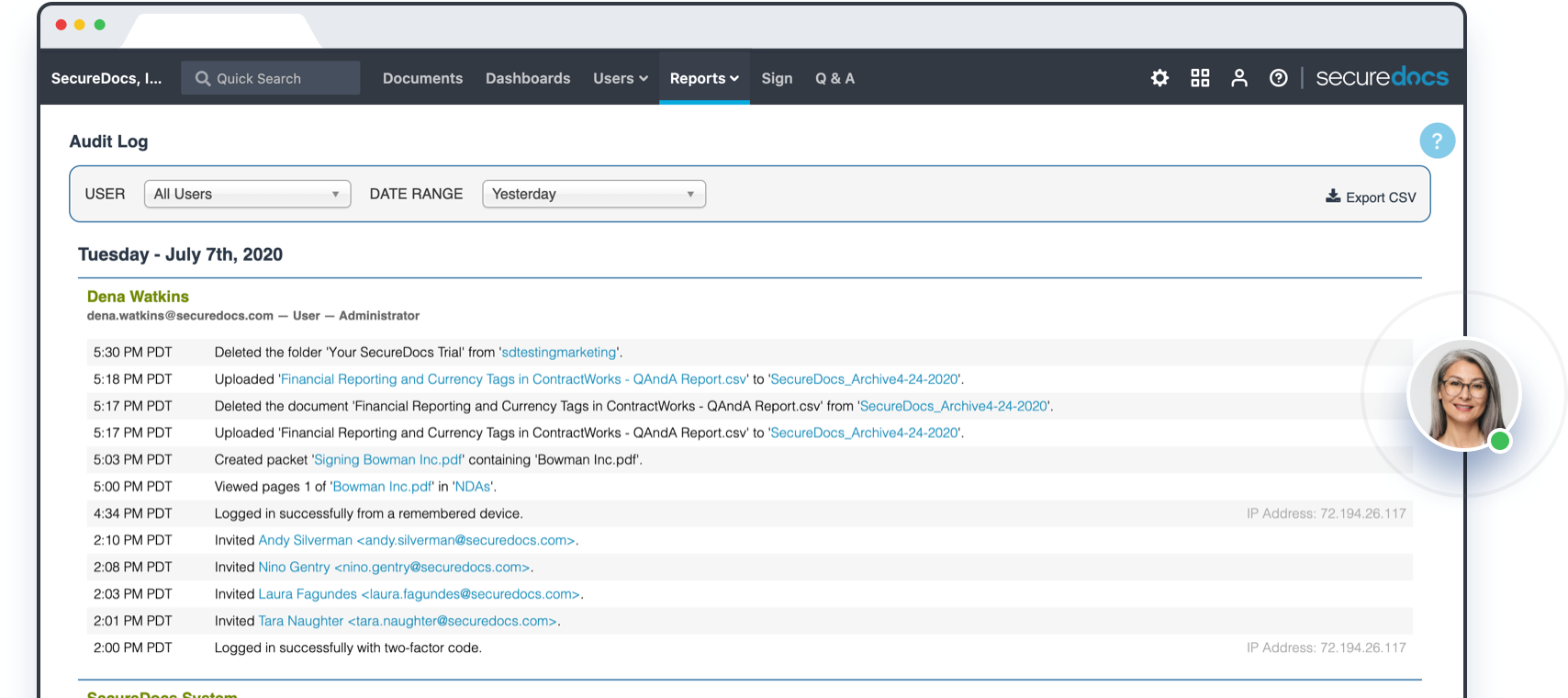1568x698 pixels.
Task: Open the Sign menu item
Action: [777, 79]
